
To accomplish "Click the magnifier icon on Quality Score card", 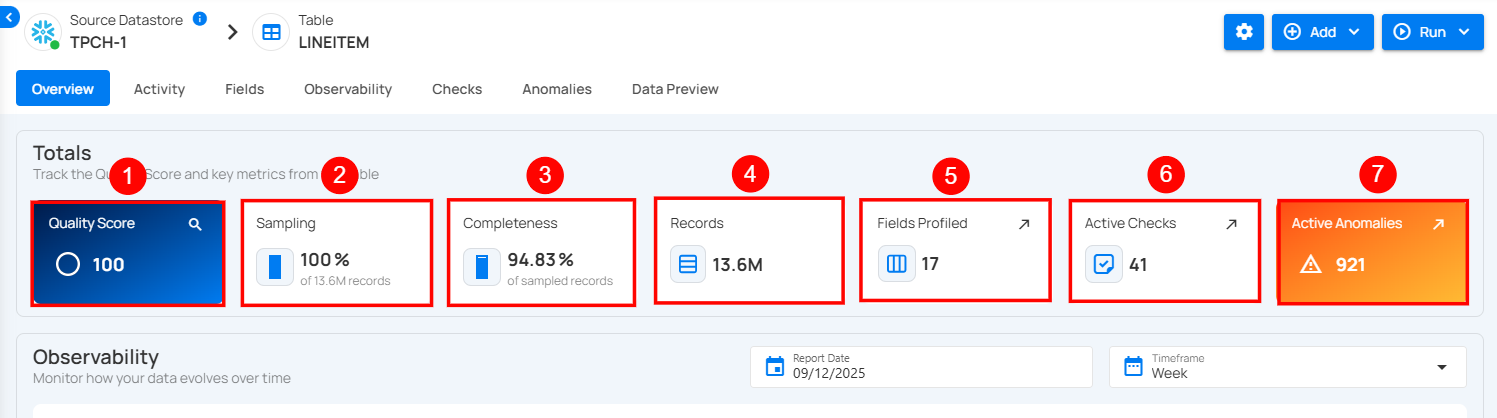I will [x=195, y=225].
